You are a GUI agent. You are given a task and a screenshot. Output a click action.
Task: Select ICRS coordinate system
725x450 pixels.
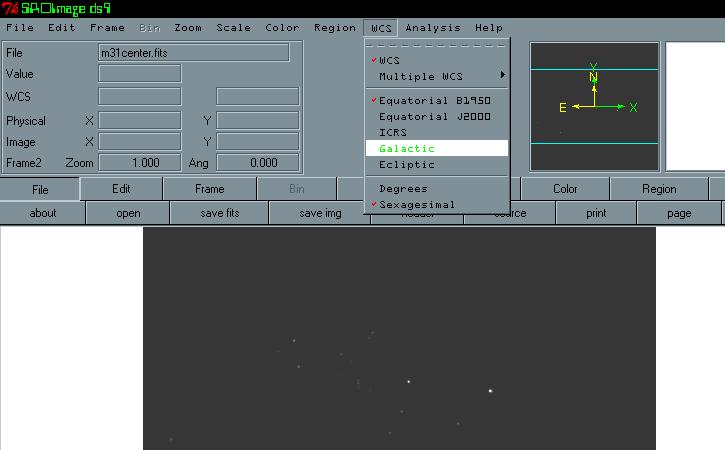click(436, 132)
